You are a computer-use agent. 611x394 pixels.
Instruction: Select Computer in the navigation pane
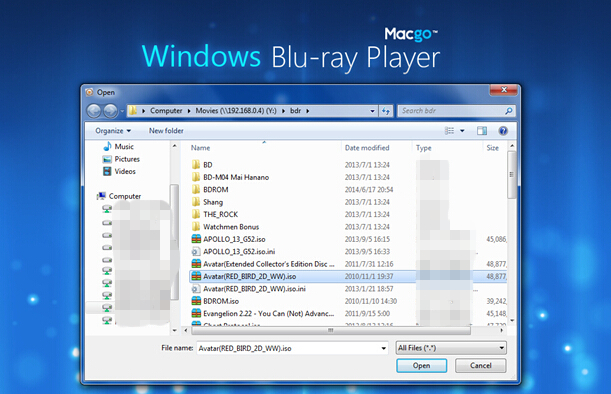(x=125, y=196)
